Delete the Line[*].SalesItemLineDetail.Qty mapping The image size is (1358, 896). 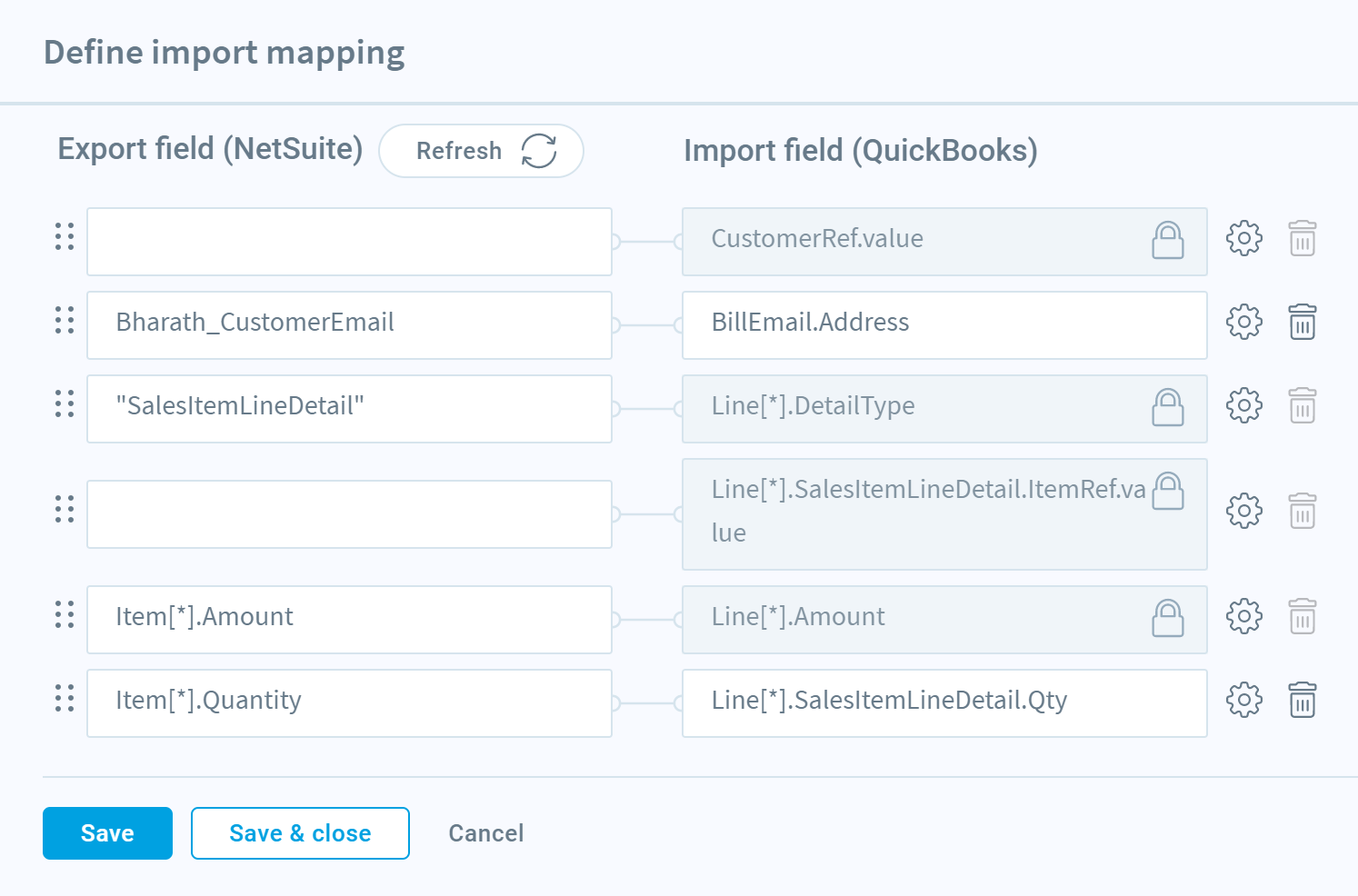point(1303,700)
